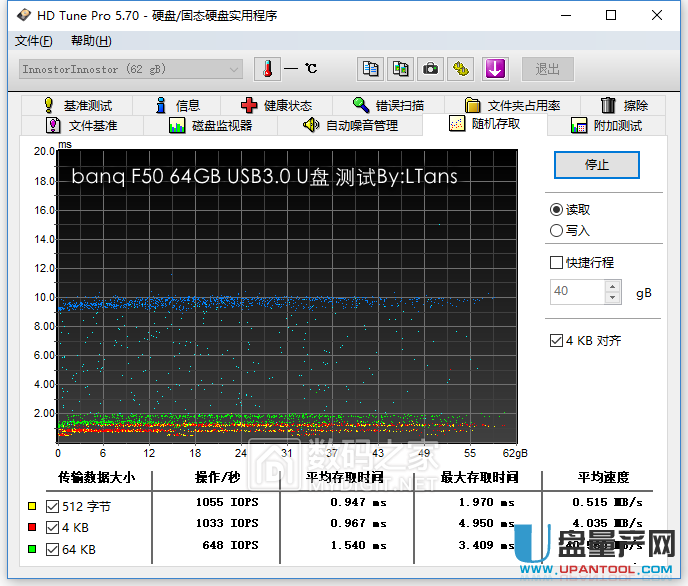This screenshot has height=586, width=688.
Task: Select the 读取 read radio button
Action: click(x=557, y=210)
